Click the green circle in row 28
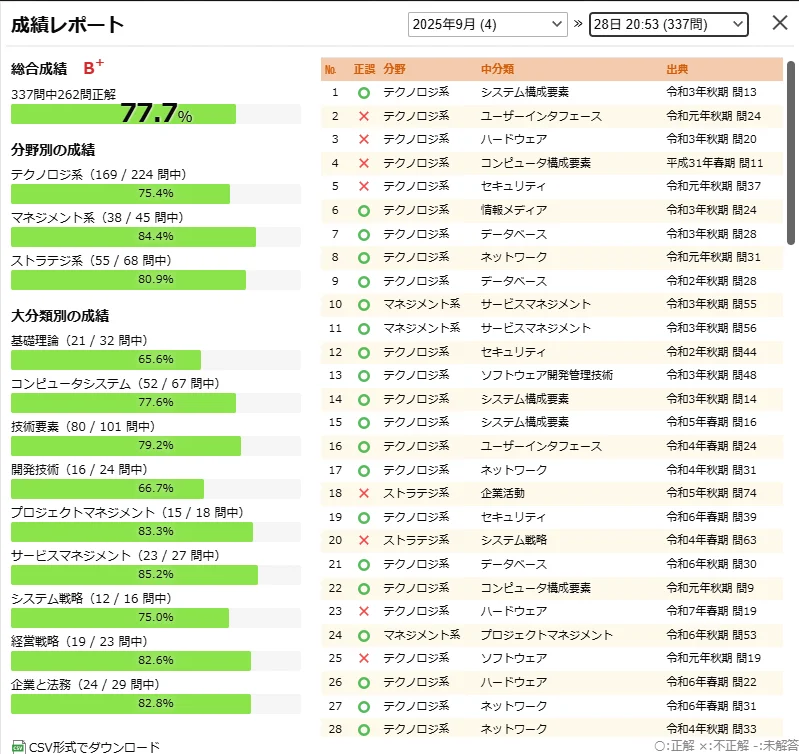The image size is (799, 754). coord(364,730)
